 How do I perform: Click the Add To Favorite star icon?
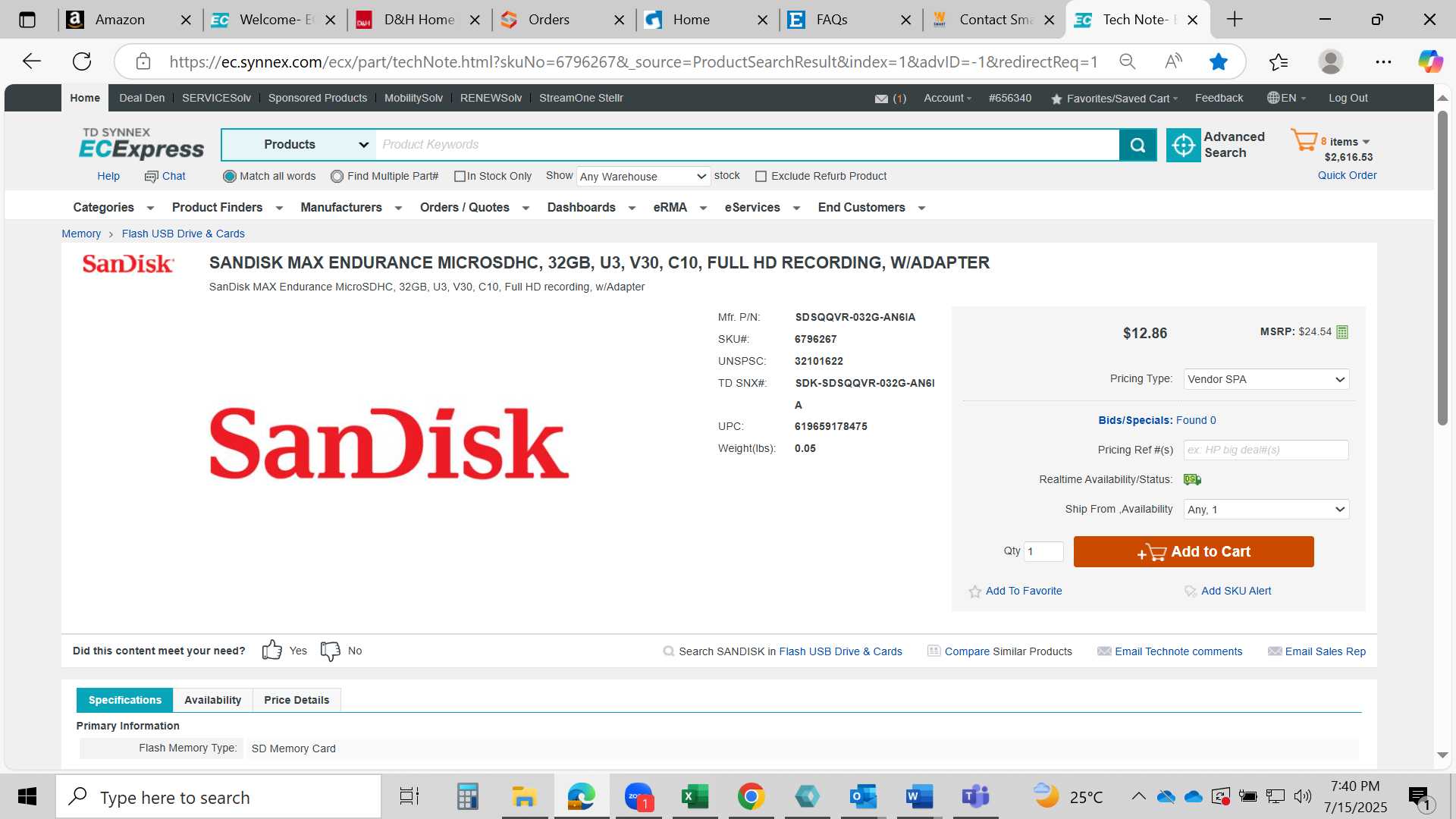point(975,591)
